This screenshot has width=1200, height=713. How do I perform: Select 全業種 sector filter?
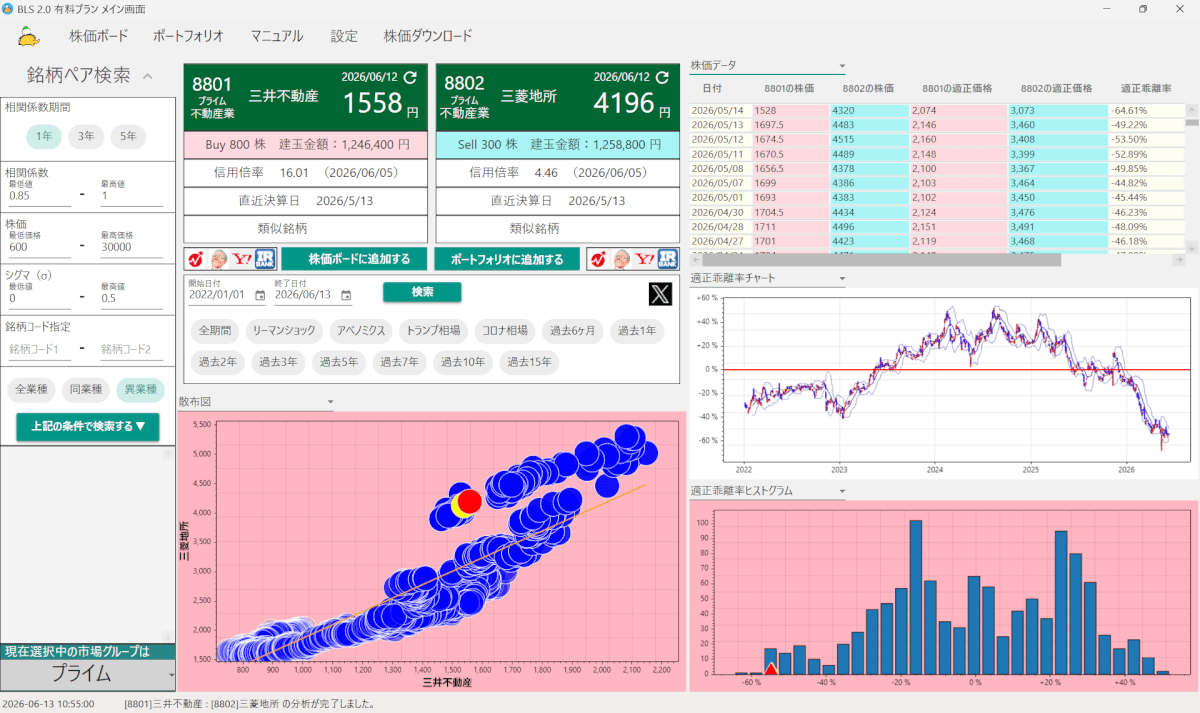click(31, 389)
